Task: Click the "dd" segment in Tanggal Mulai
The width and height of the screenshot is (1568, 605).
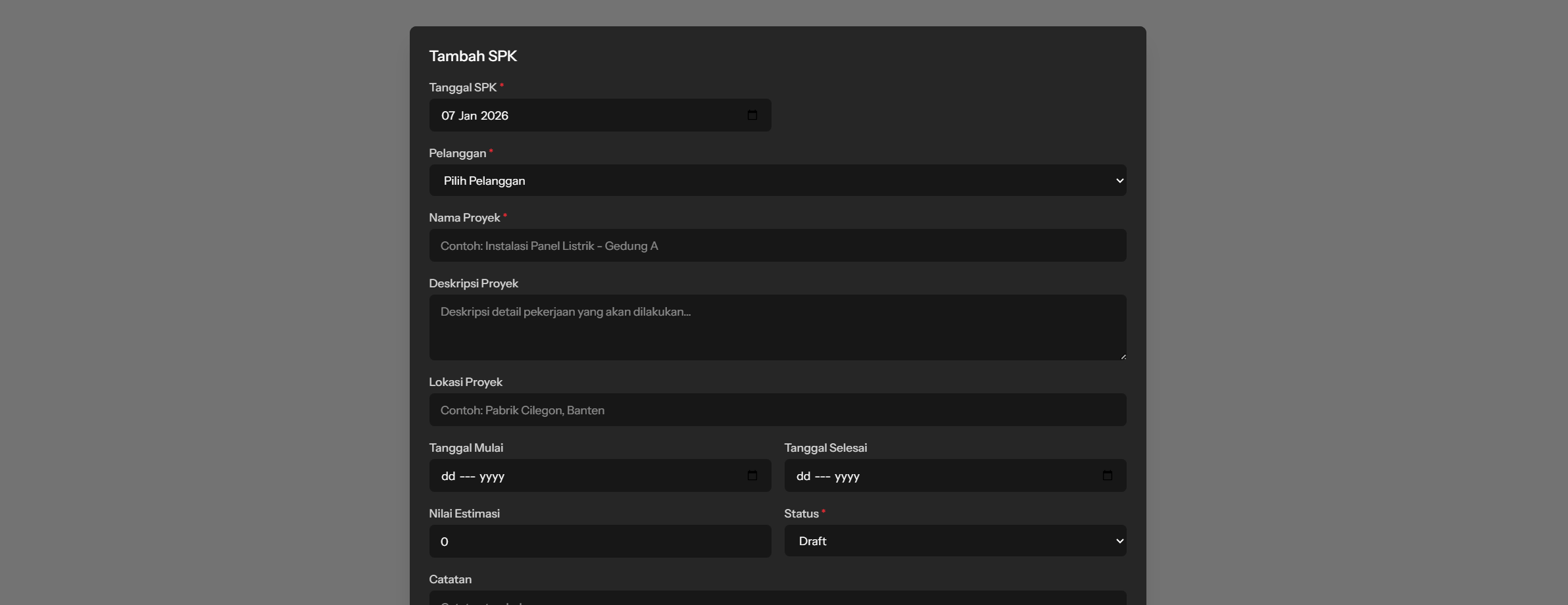Action: (448, 476)
